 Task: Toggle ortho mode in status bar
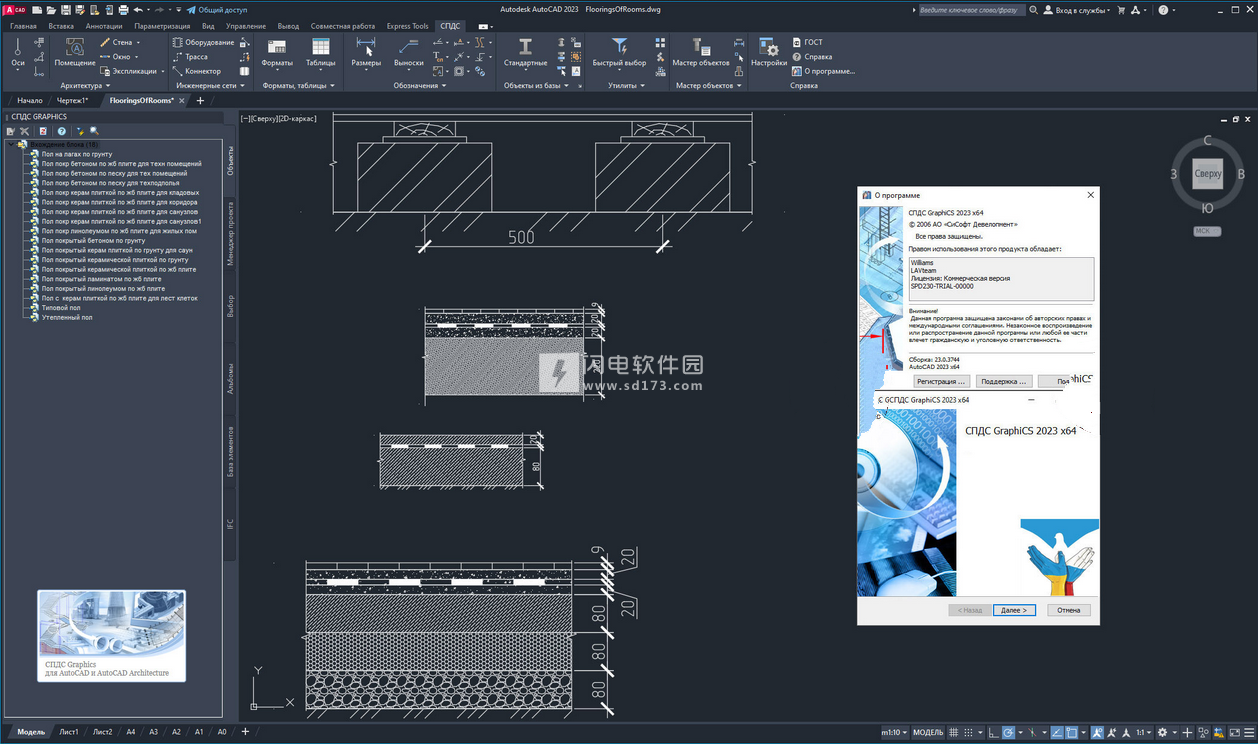point(992,732)
